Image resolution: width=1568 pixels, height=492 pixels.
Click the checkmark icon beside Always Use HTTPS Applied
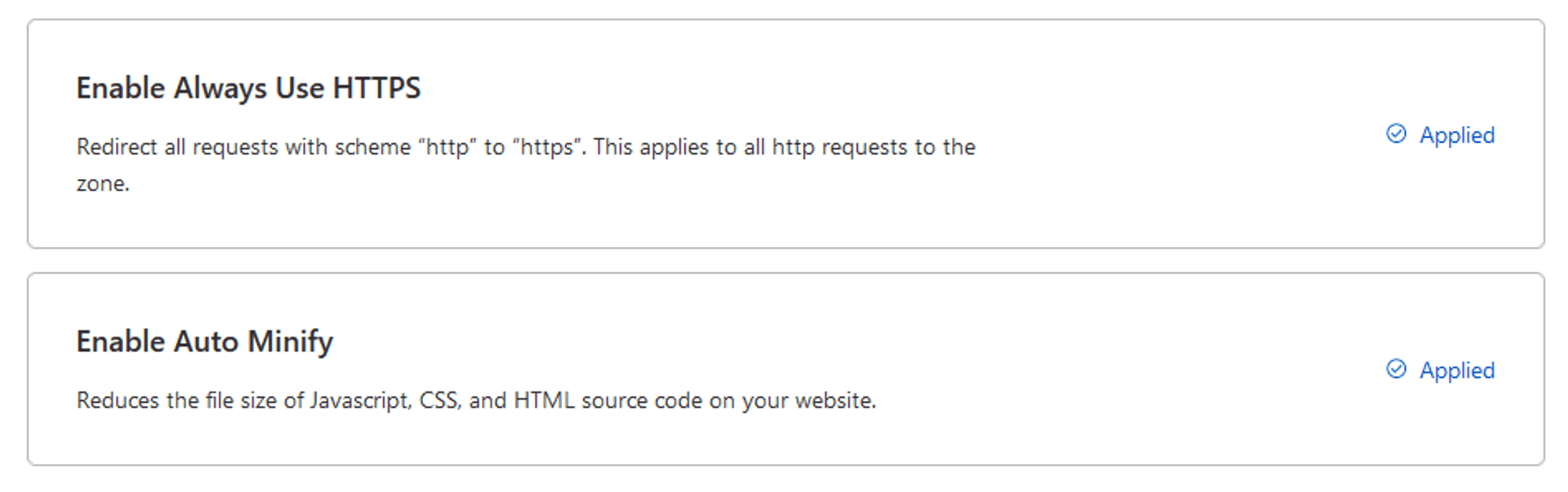(1397, 134)
